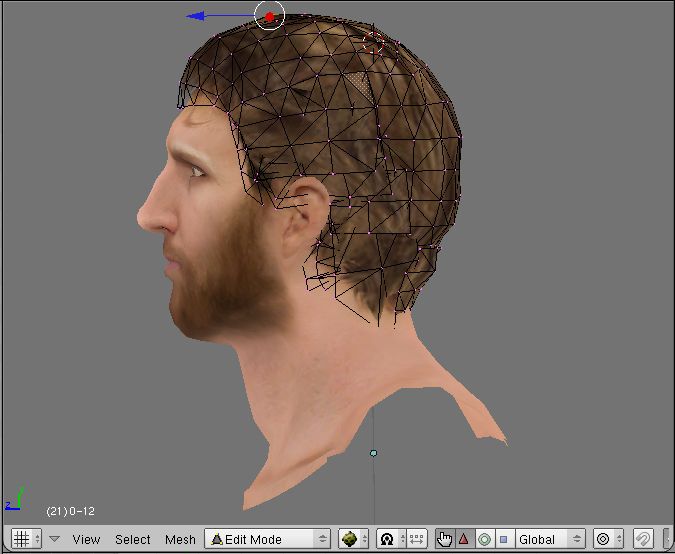Open the proportional editing selector
Screen dimensions: 675x554
pyautogui.click(x=607, y=539)
